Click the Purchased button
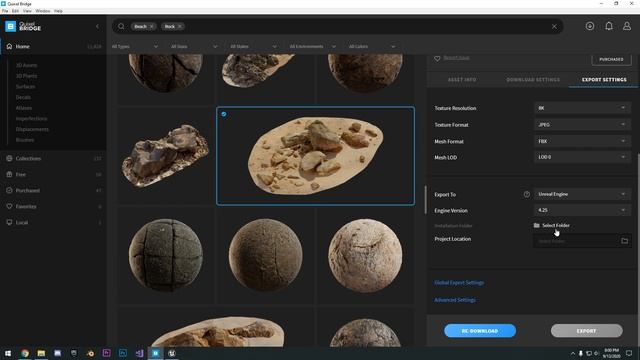 coord(611,59)
